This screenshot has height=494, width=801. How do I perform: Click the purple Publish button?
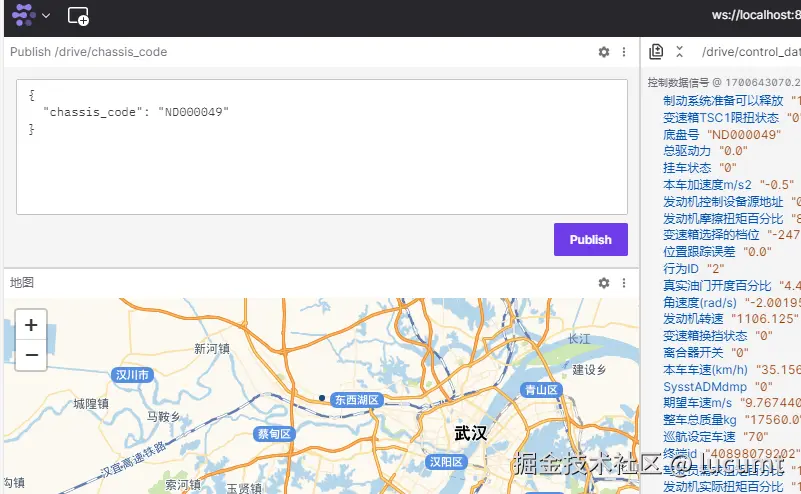coord(591,240)
